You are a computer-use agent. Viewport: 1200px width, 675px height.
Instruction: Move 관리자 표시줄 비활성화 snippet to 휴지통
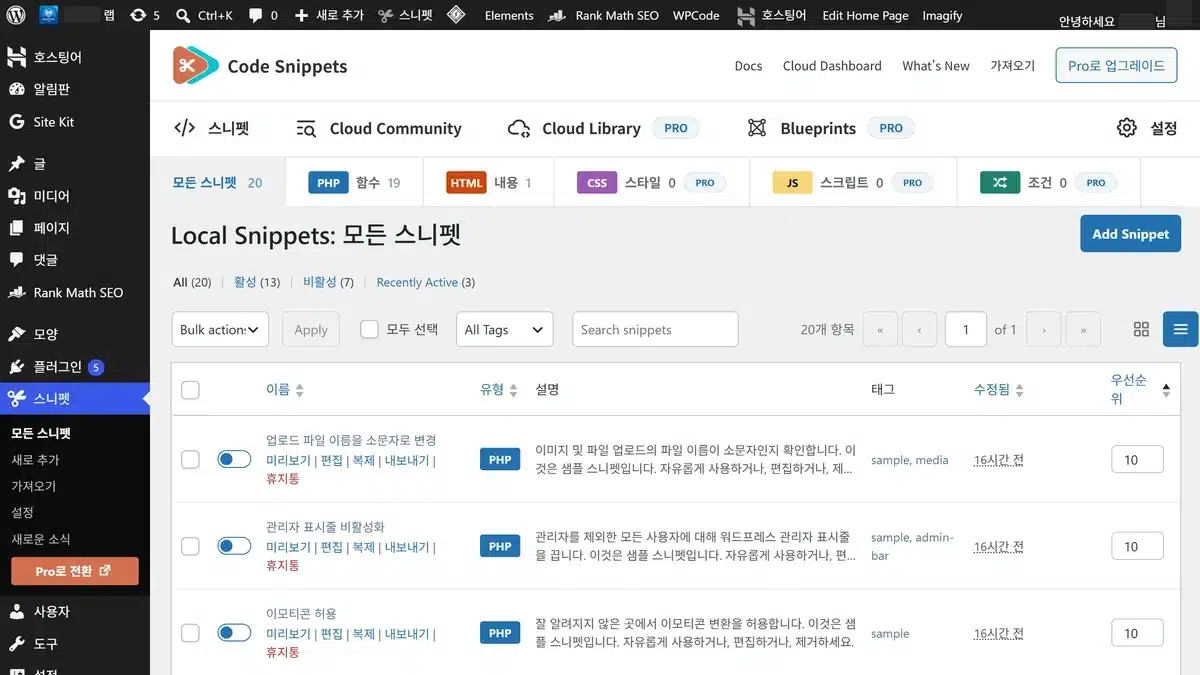coord(283,565)
